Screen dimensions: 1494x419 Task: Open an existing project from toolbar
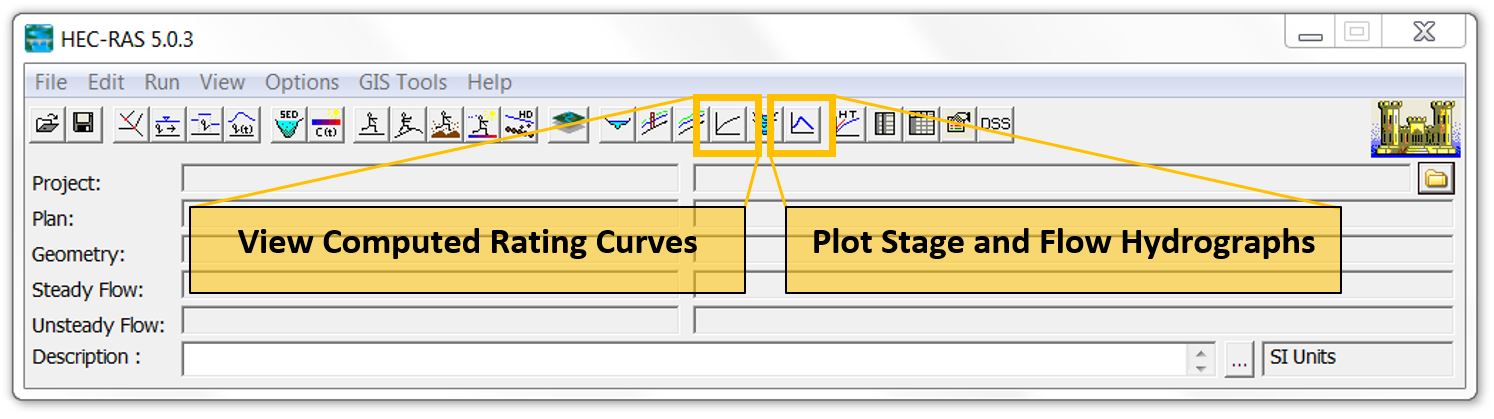(x=47, y=124)
